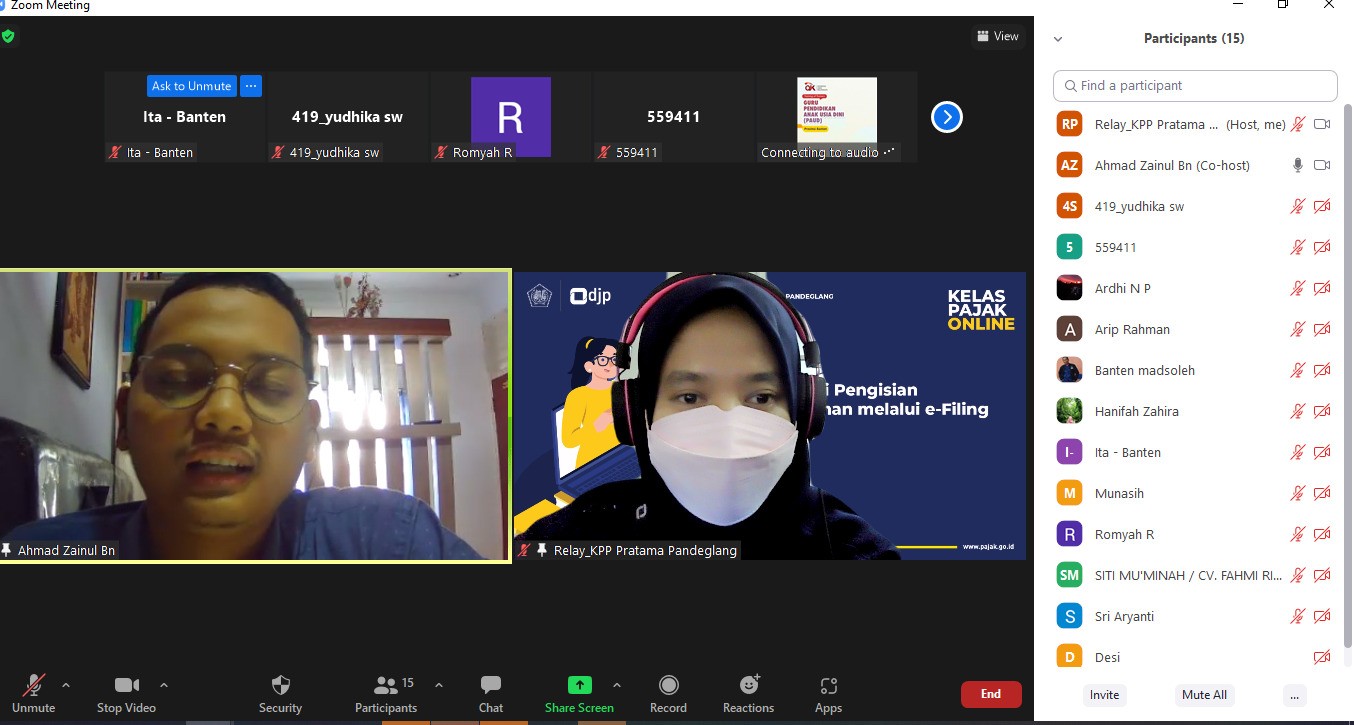The image size is (1354, 725).
Task: Click the red End meeting button
Action: click(x=990, y=694)
